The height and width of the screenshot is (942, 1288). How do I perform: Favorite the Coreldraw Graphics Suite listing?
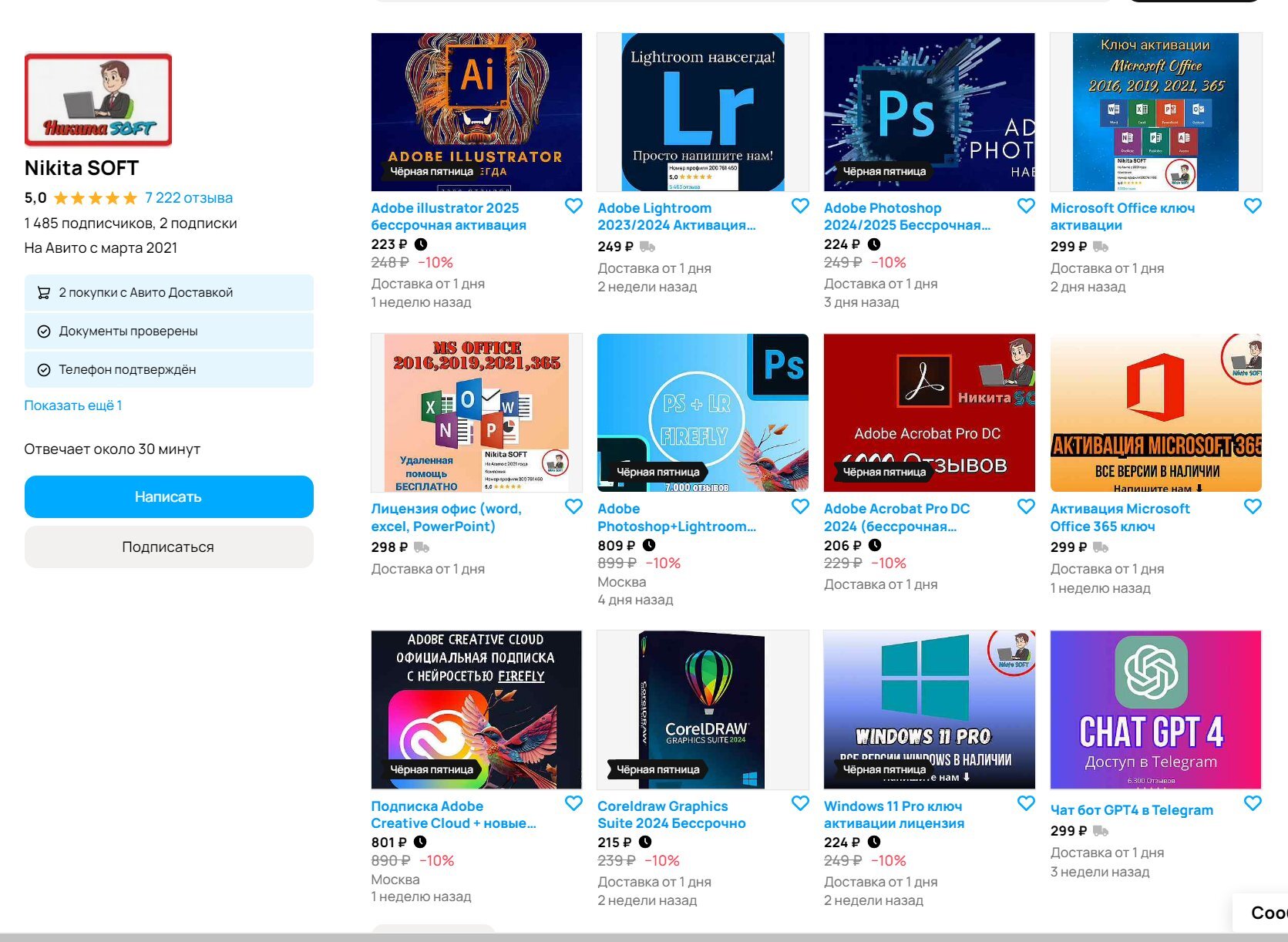(800, 803)
